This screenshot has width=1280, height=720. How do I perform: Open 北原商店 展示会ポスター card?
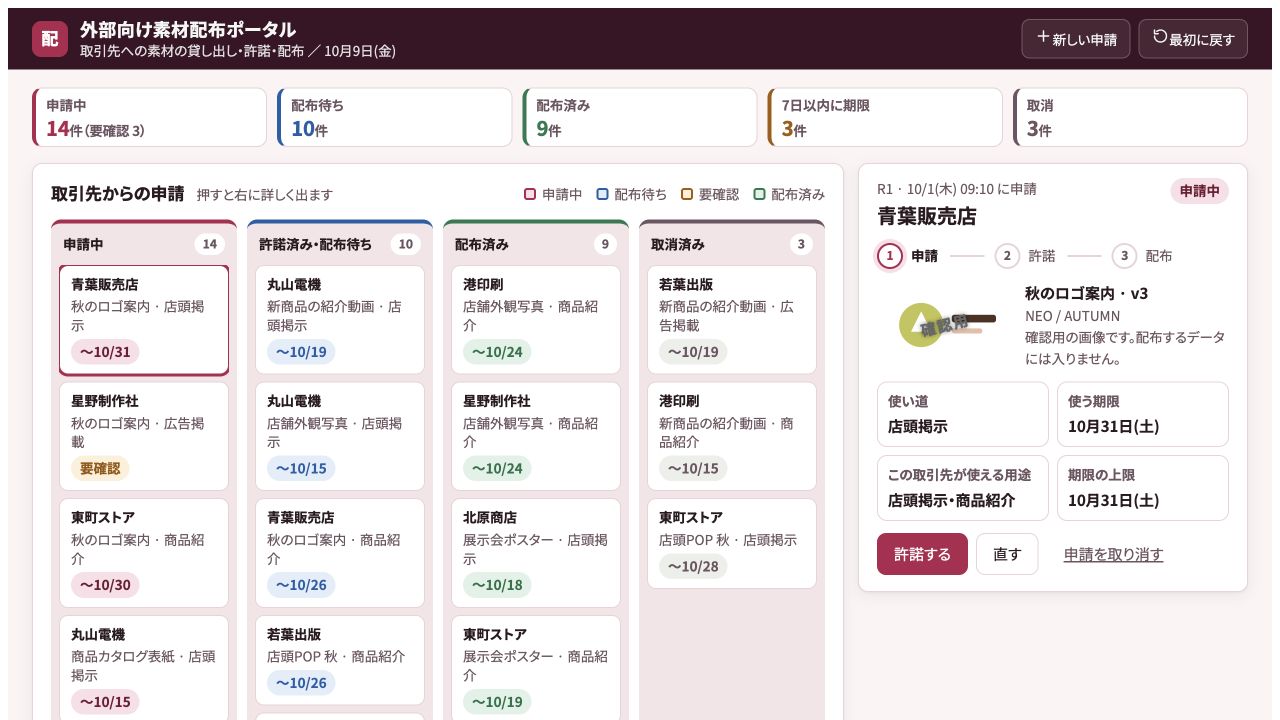pyautogui.click(x=536, y=553)
